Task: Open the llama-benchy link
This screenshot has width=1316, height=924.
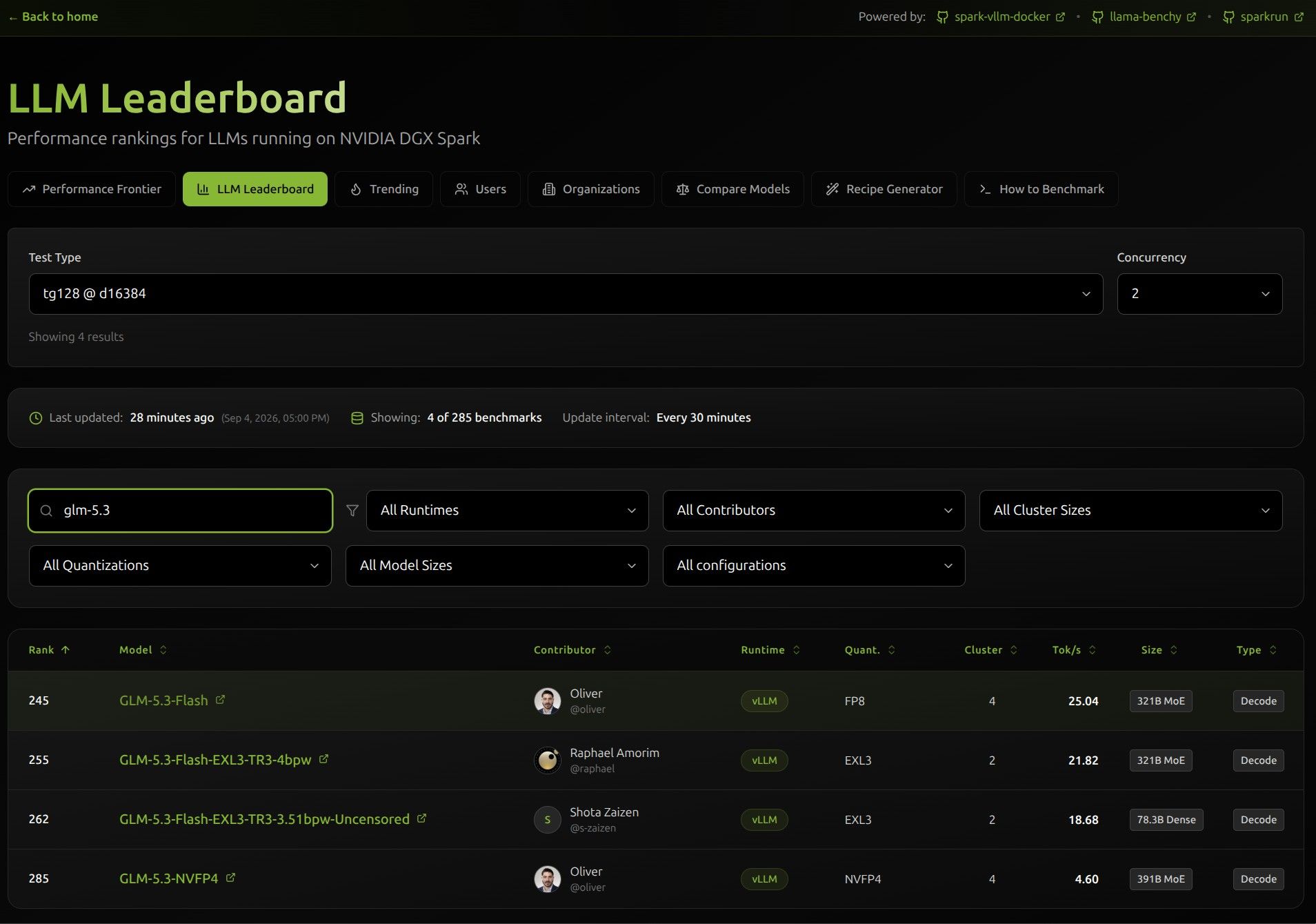Action: [1145, 17]
